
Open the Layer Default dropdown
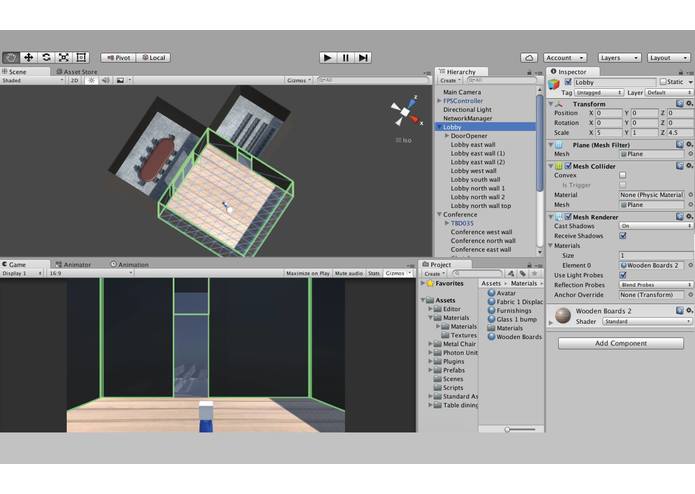669,93
